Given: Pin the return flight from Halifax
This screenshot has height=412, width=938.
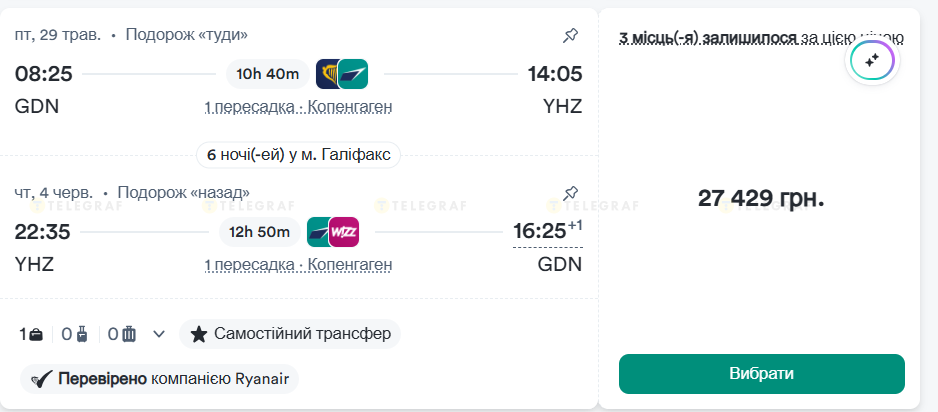Looking at the screenshot, I should (570, 192).
